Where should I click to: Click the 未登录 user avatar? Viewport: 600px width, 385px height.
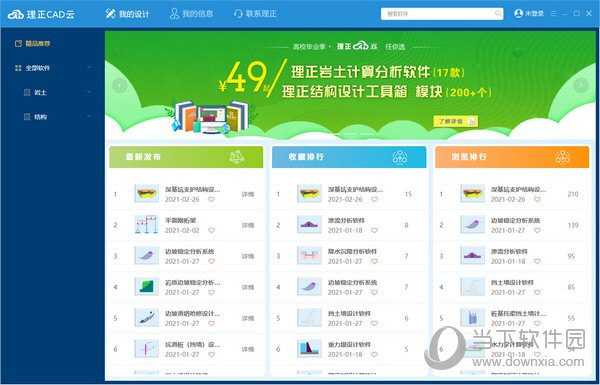pyautogui.click(x=518, y=14)
